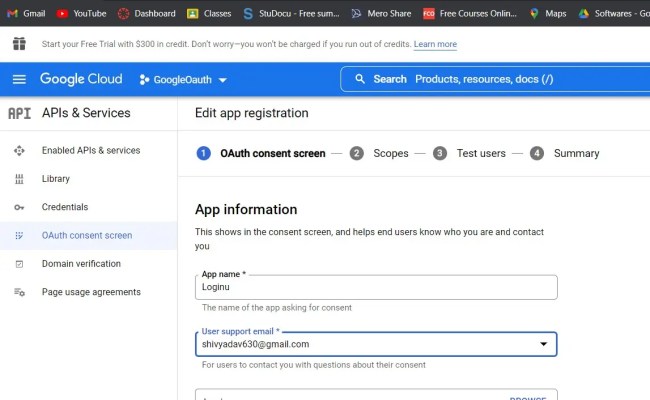Click the Enabled APIs & services icon
The width and height of the screenshot is (650, 400).
click(x=19, y=150)
